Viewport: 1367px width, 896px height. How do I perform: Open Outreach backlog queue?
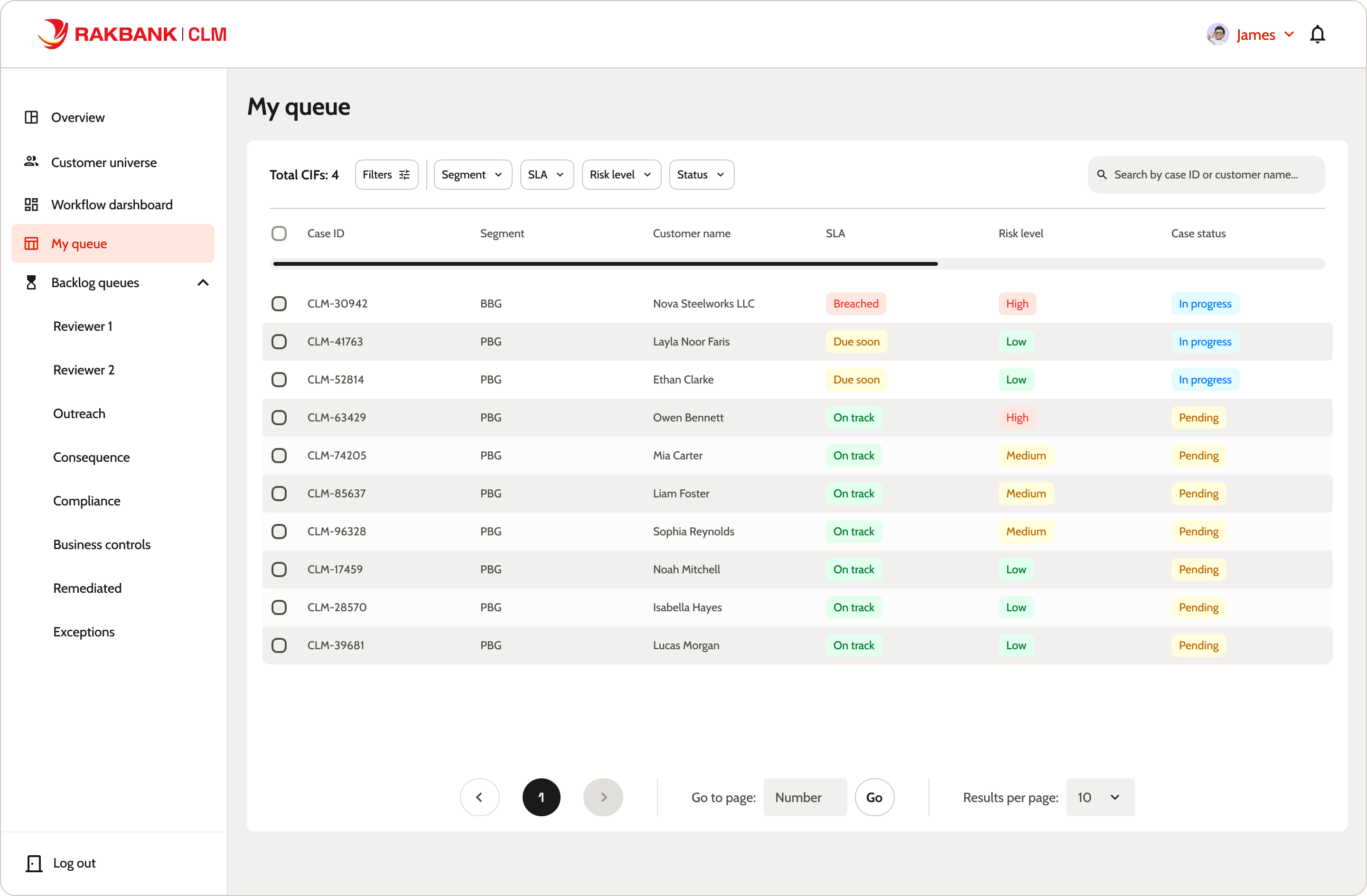[79, 413]
